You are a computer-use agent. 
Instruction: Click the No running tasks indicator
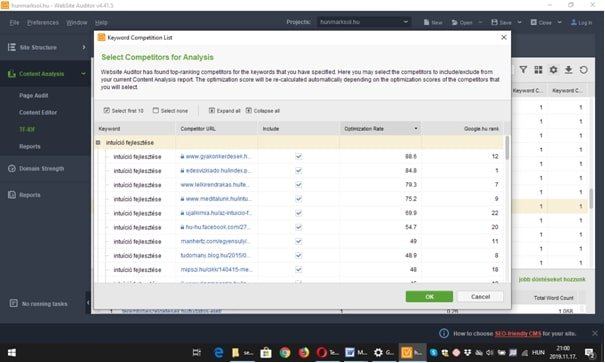pos(39,304)
